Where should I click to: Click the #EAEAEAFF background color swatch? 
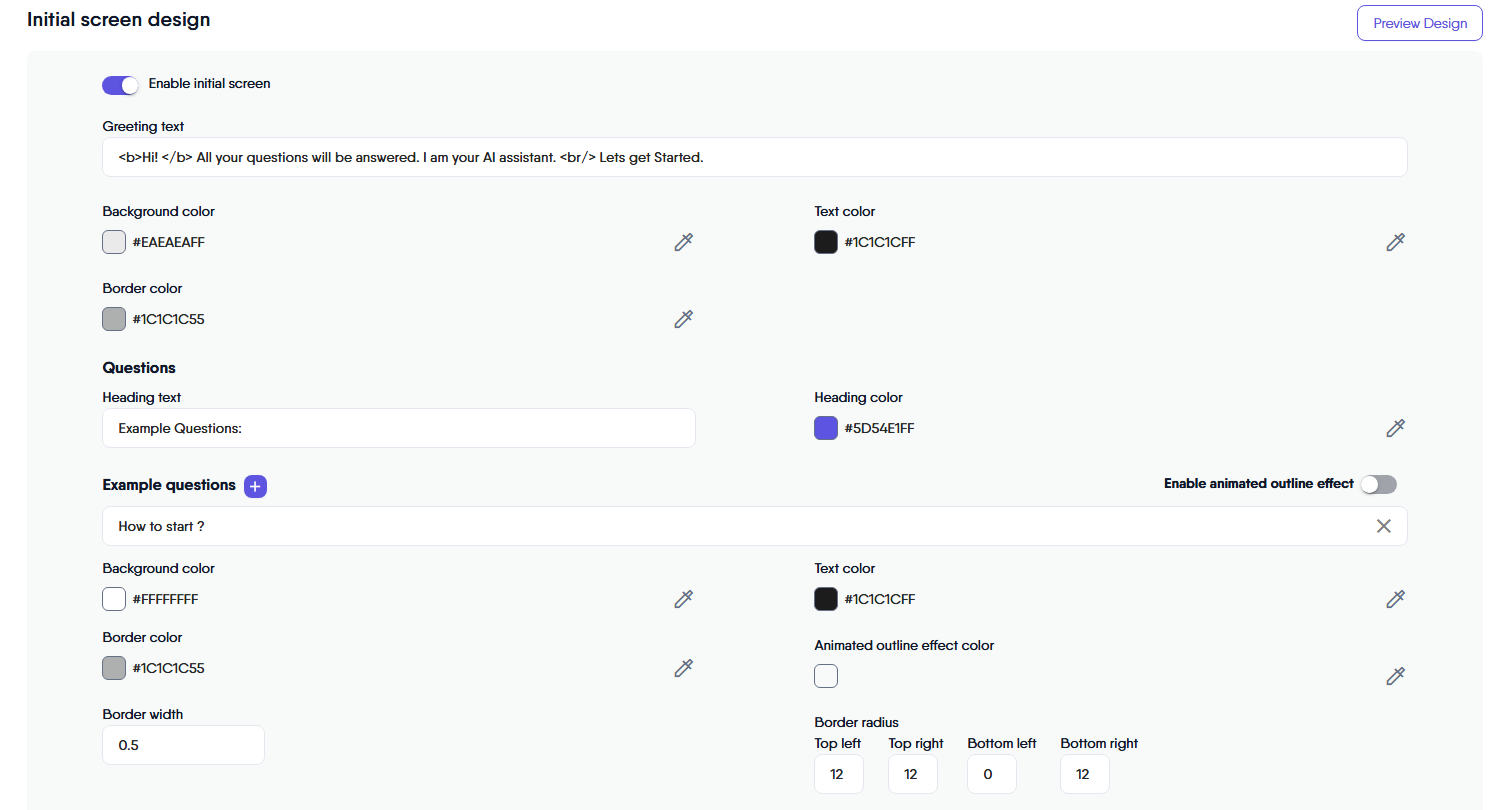[x=114, y=242]
